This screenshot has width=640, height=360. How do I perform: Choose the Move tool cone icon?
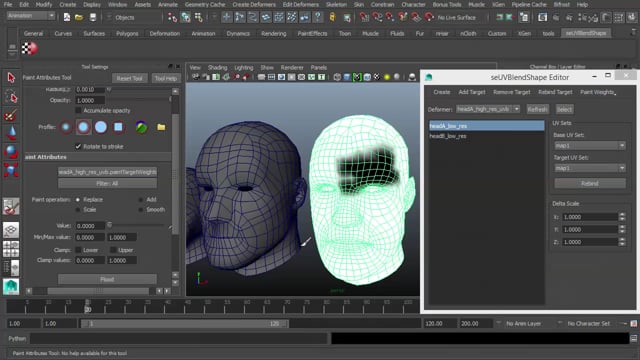[11, 133]
